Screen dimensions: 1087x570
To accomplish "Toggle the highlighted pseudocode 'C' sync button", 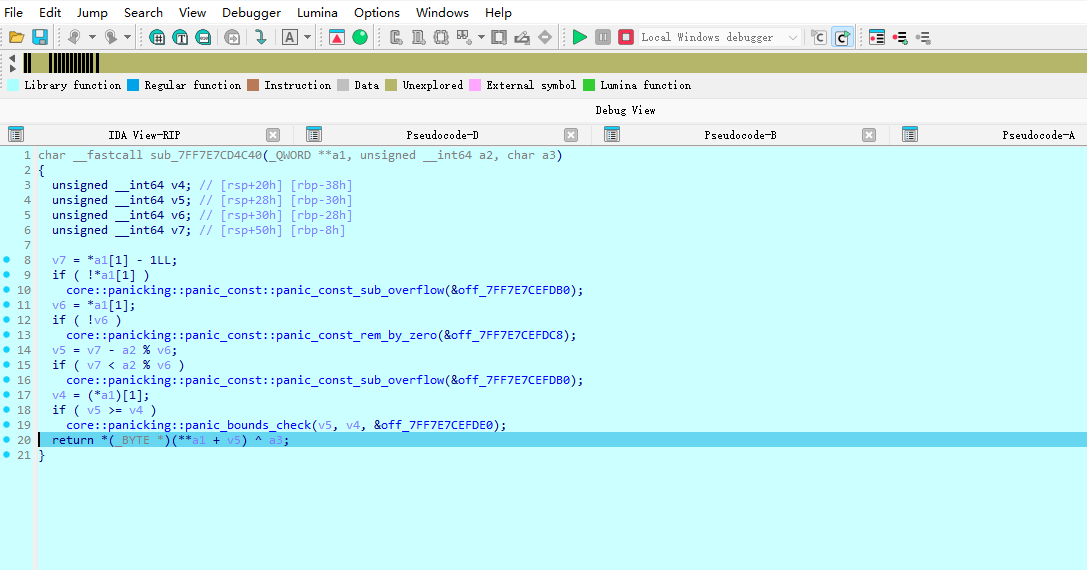I will pos(842,37).
